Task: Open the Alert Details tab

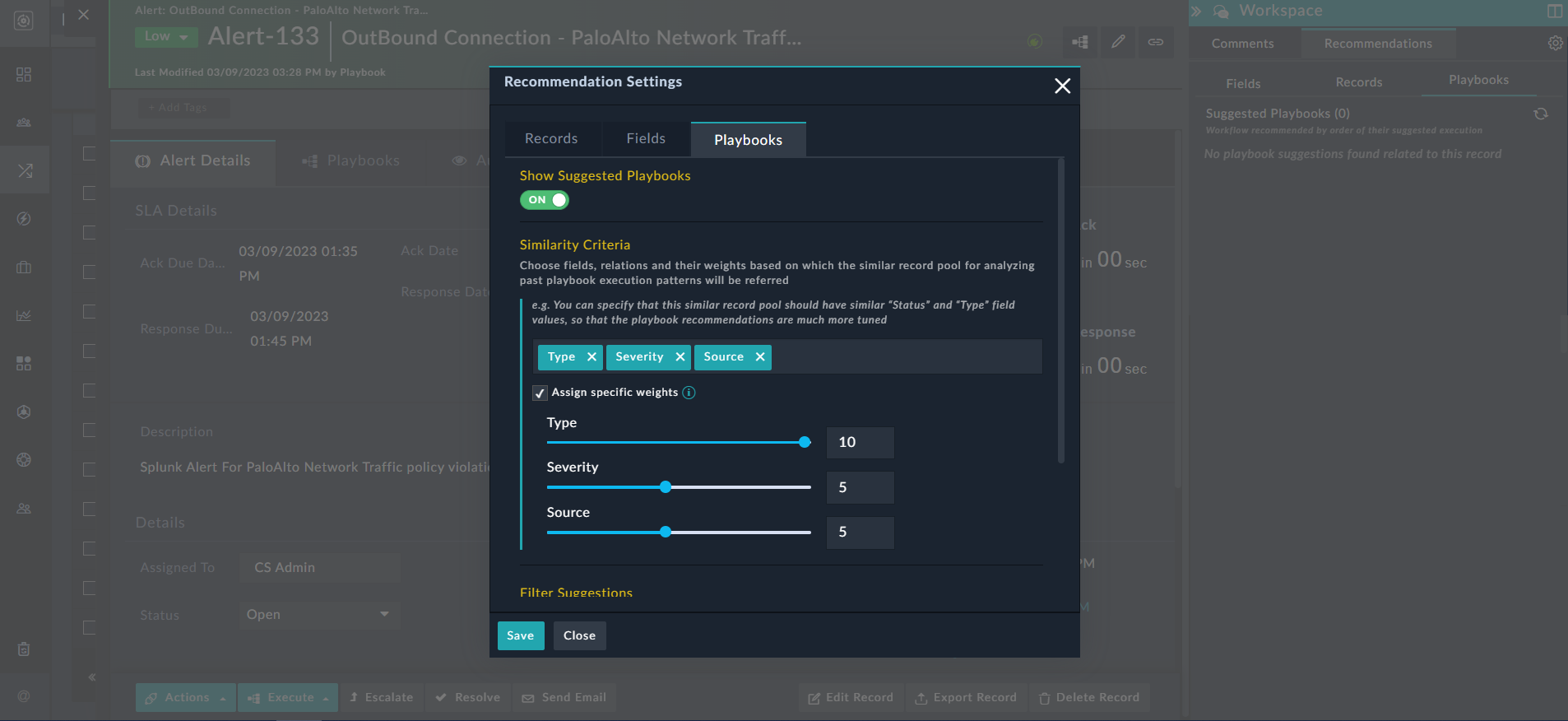Action: pos(193,161)
